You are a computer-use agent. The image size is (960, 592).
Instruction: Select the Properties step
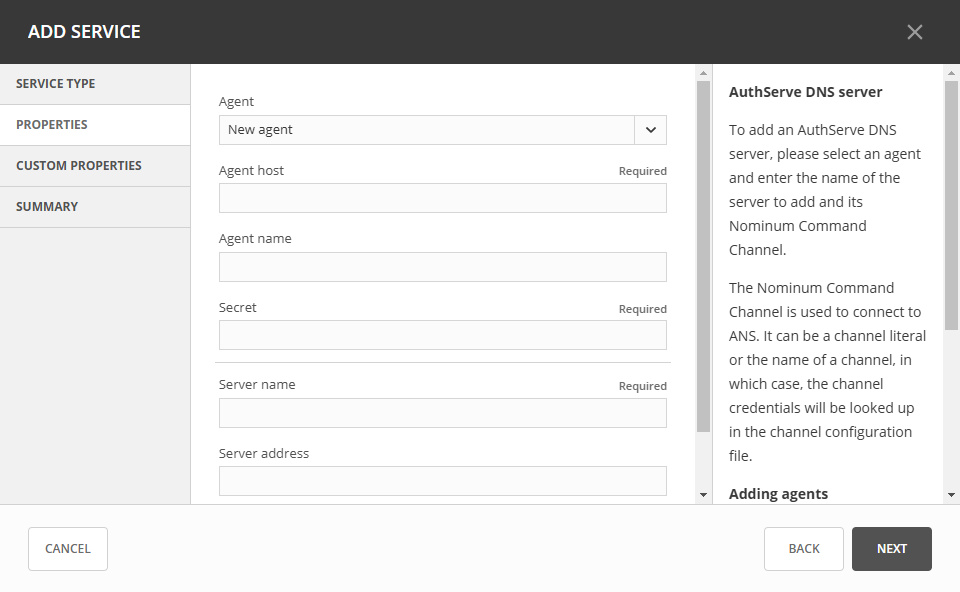point(95,125)
